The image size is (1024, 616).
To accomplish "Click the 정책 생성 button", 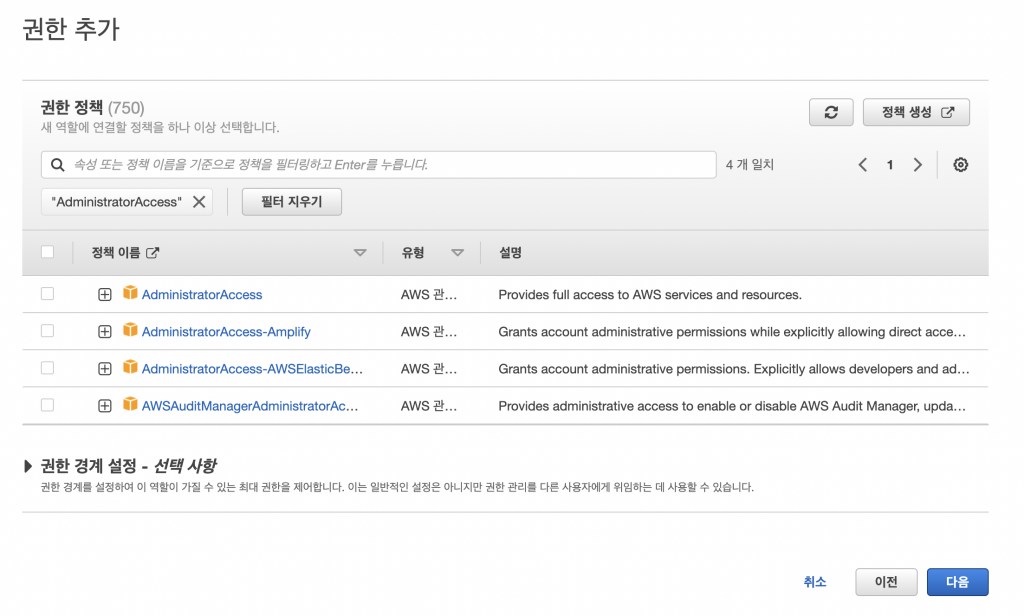I will pyautogui.click(x=916, y=113).
